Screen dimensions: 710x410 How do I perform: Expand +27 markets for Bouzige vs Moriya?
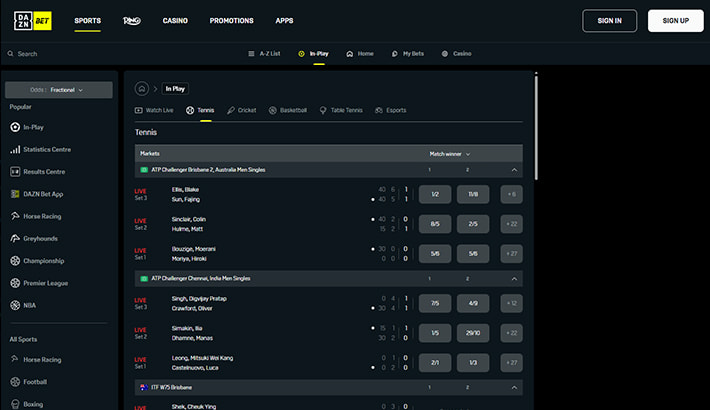(511, 254)
